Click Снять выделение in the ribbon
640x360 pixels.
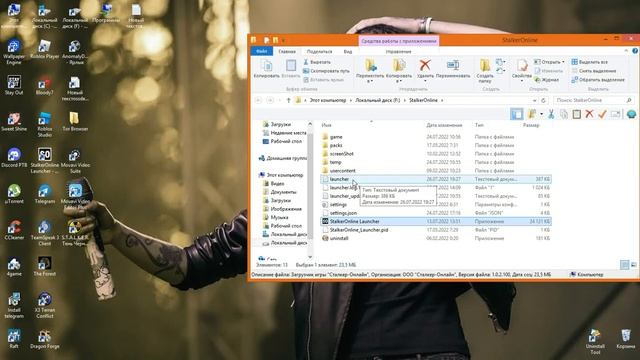point(593,71)
